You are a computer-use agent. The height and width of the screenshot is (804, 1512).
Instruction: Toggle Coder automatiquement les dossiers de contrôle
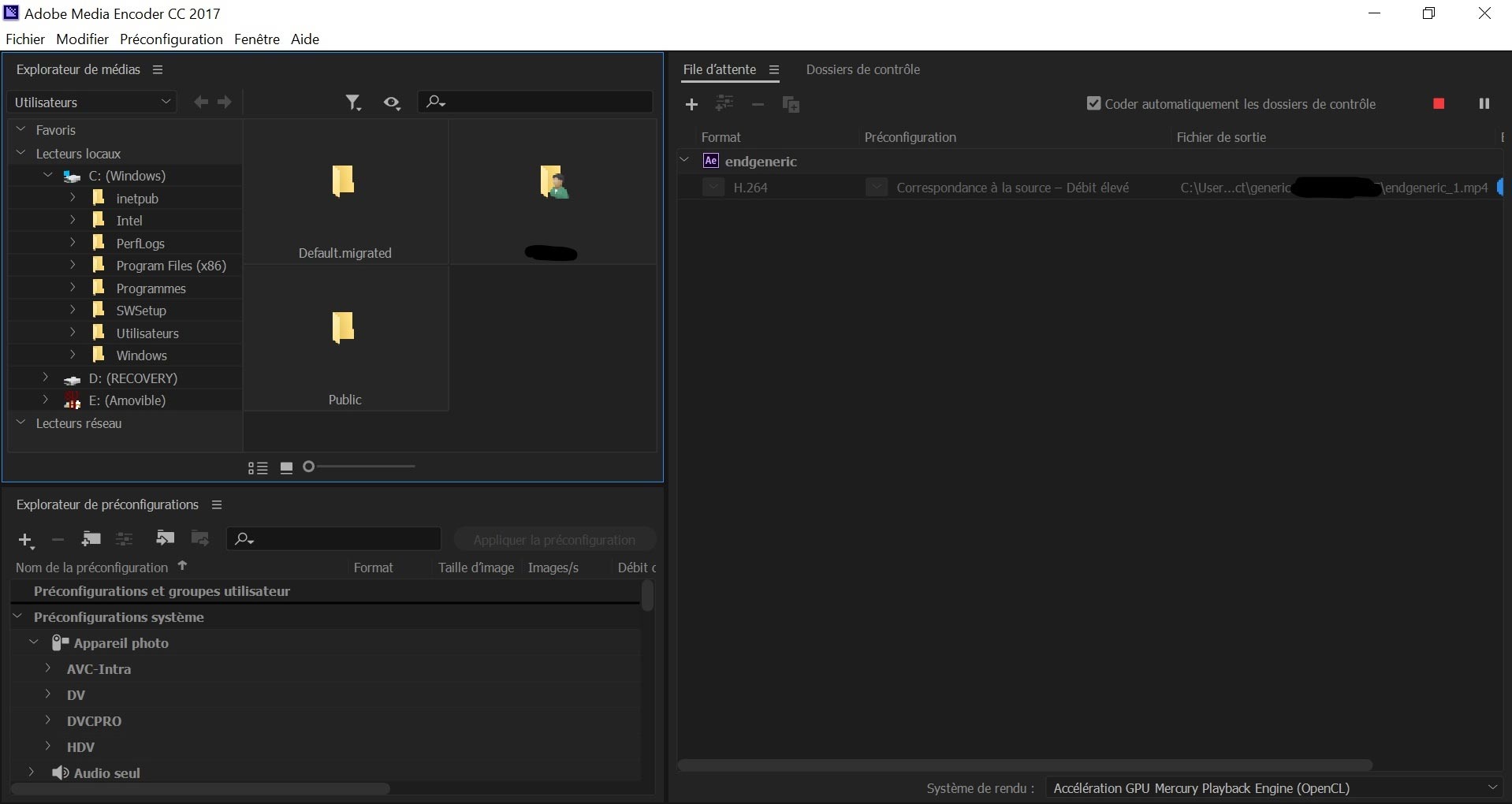pyautogui.click(x=1093, y=103)
